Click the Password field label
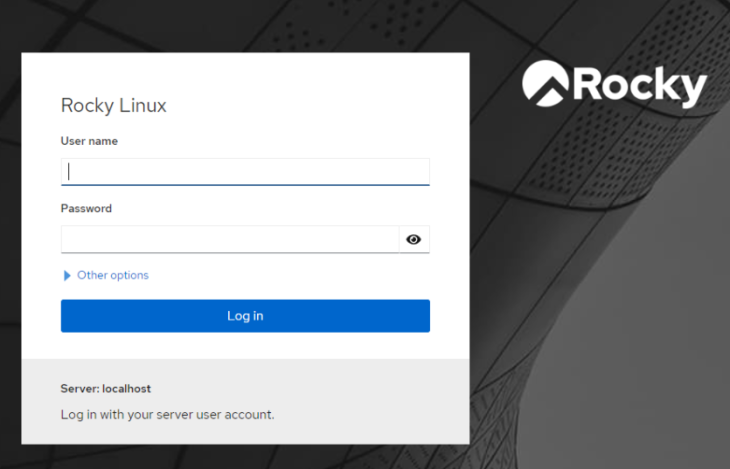This screenshot has width=730, height=469. [86, 209]
